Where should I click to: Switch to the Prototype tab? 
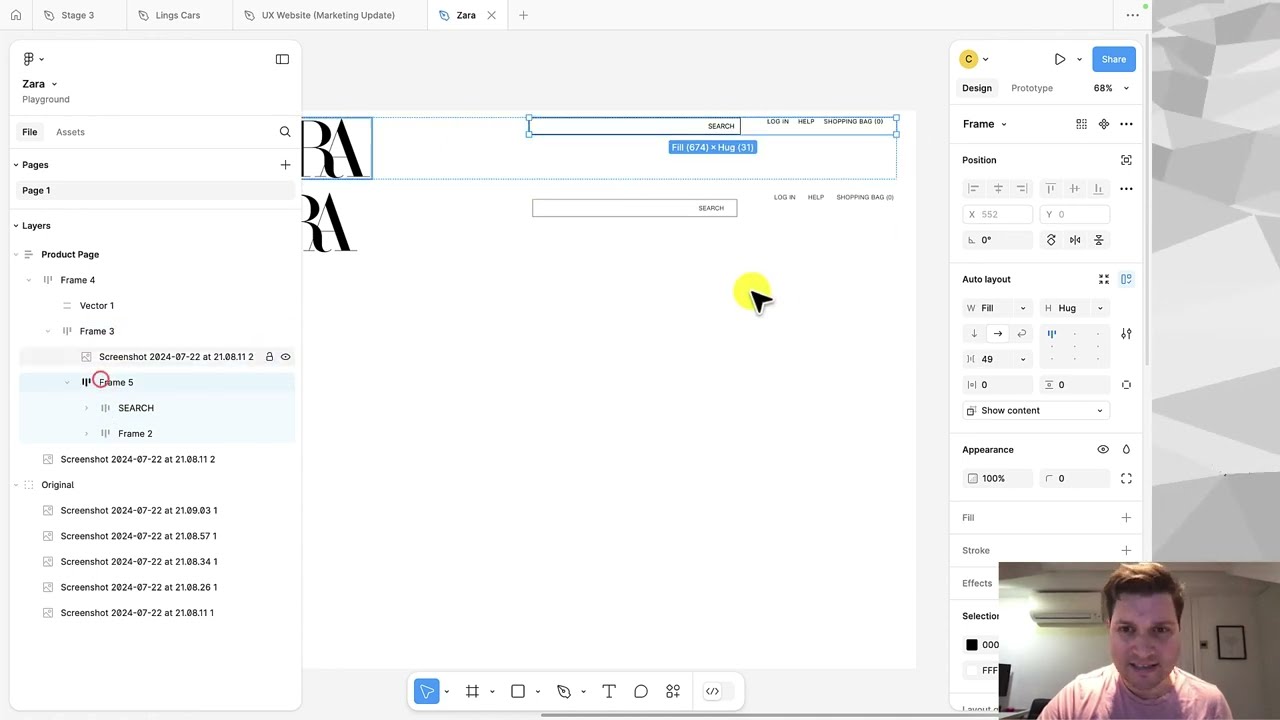1032,88
